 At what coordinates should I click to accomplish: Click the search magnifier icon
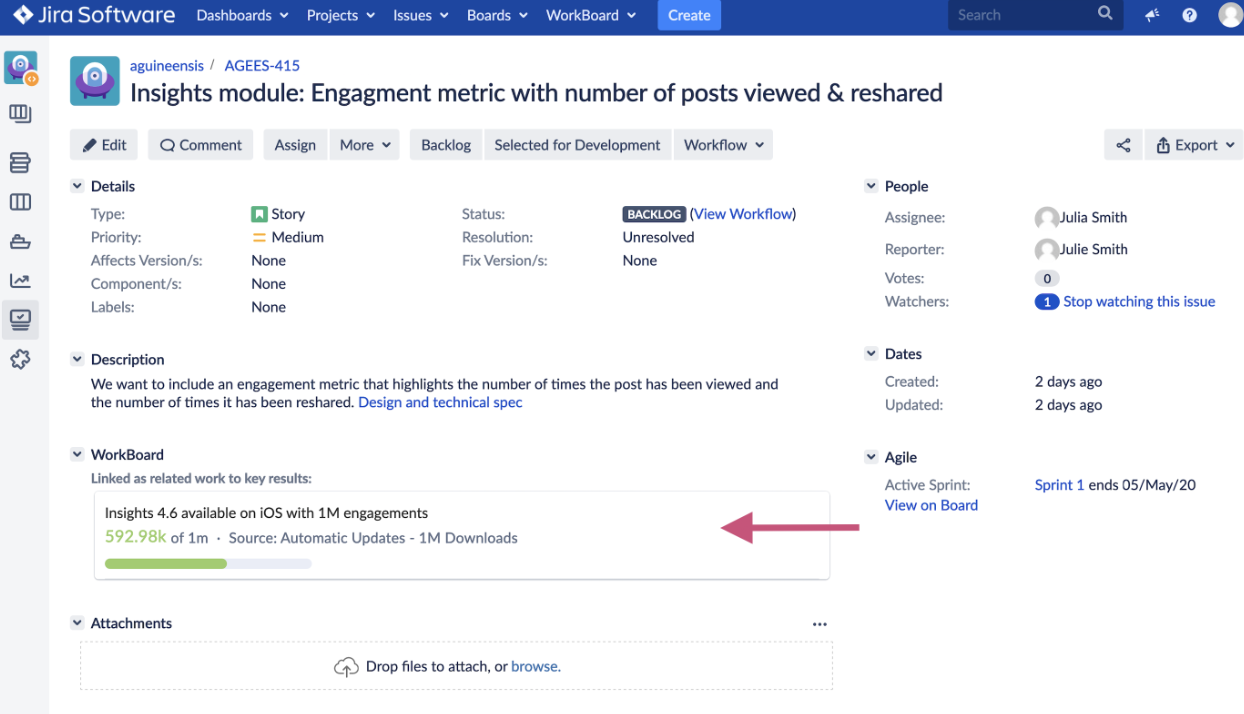click(x=1105, y=14)
